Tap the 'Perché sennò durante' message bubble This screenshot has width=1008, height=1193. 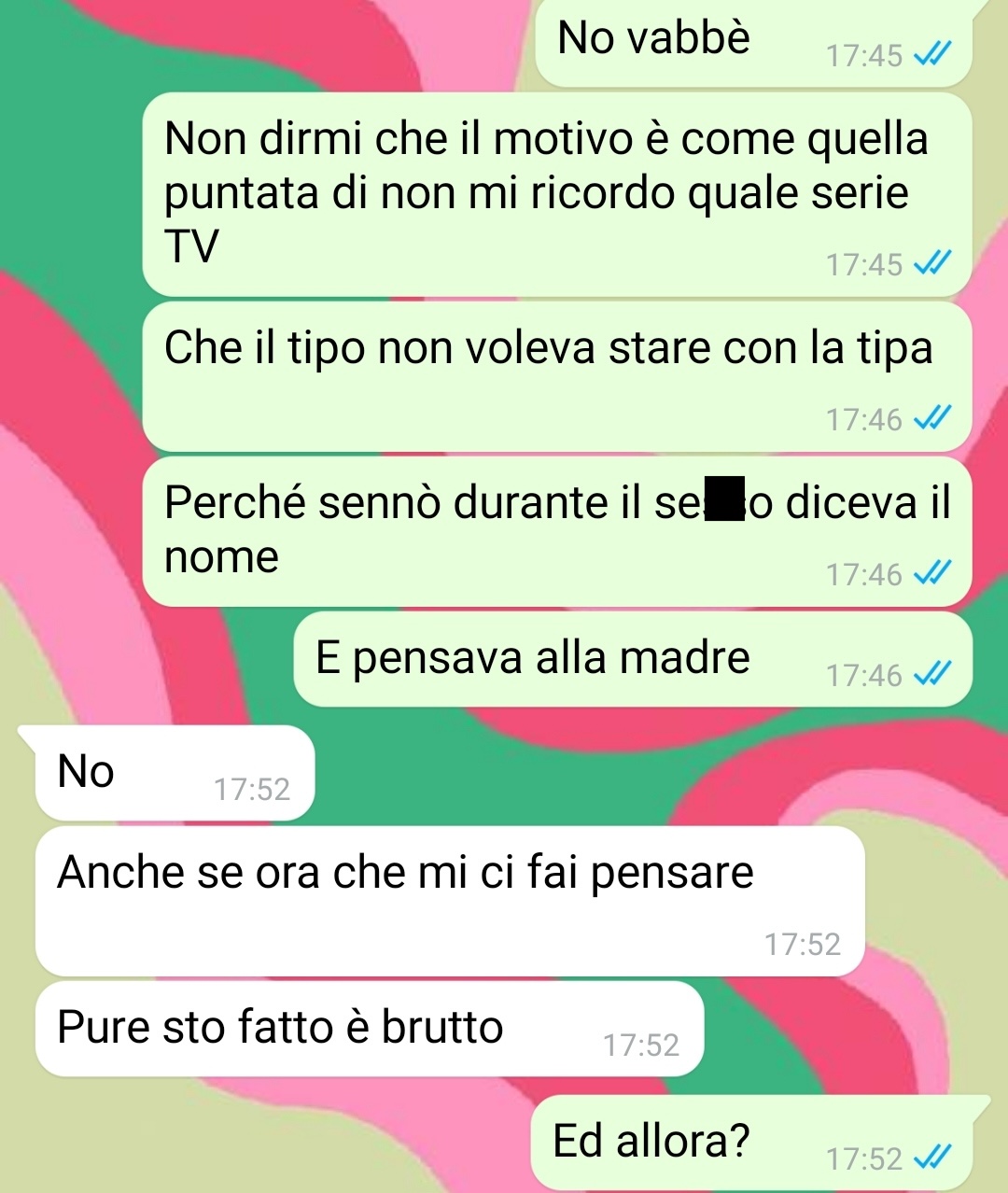(x=557, y=531)
